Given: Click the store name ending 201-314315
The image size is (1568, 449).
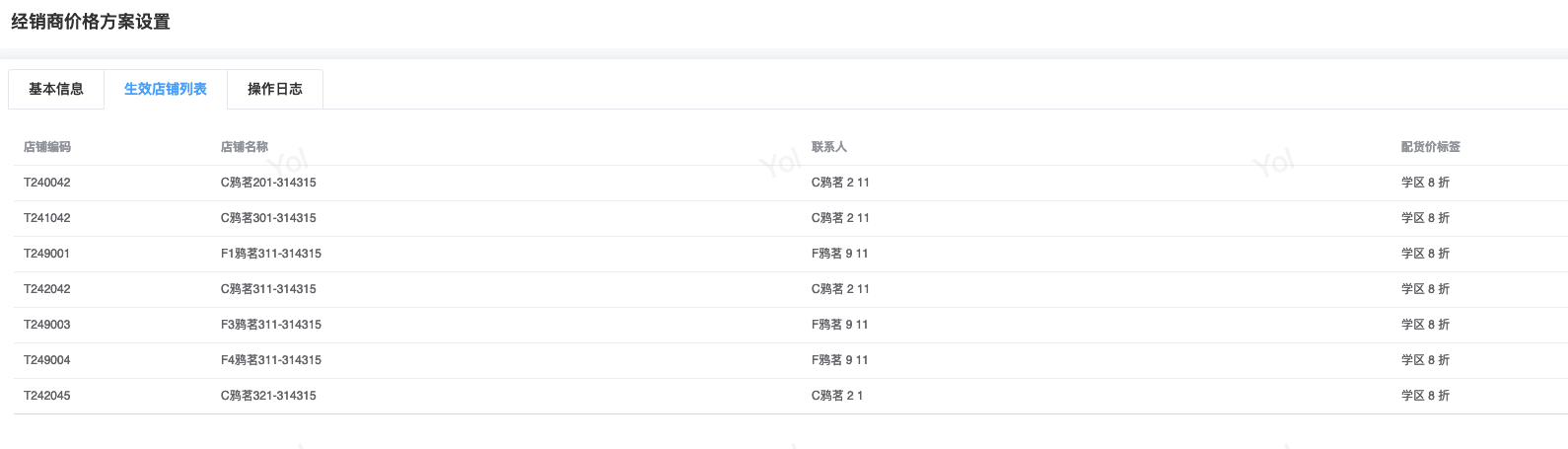Looking at the screenshot, I should (268, 183).
